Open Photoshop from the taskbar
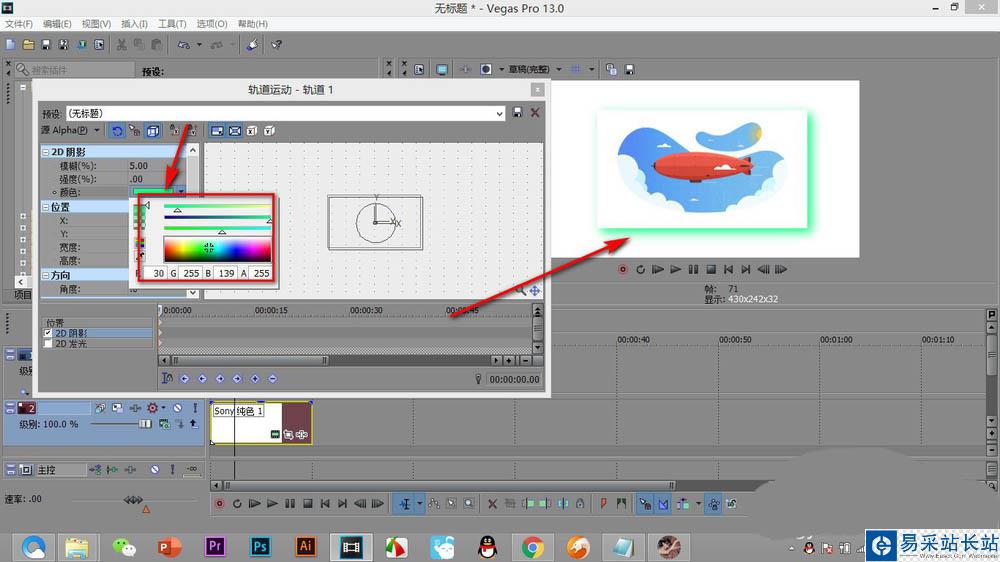Image resolution: width=1000 pixels, height=562 pixels. pyautogui.click(x=260, y=547)
